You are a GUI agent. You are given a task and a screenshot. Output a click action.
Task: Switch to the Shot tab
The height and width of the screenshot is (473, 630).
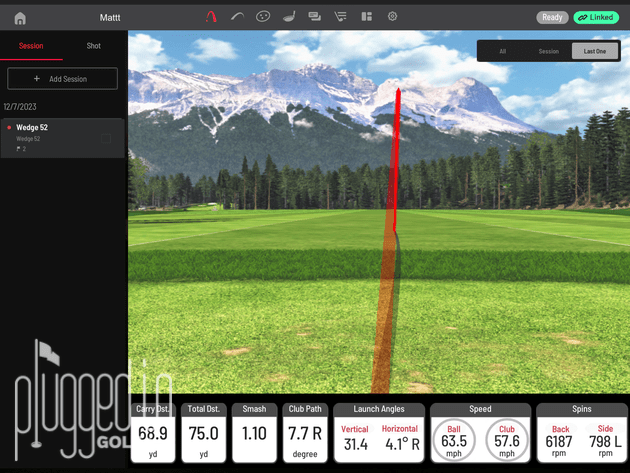click(93, 46)
